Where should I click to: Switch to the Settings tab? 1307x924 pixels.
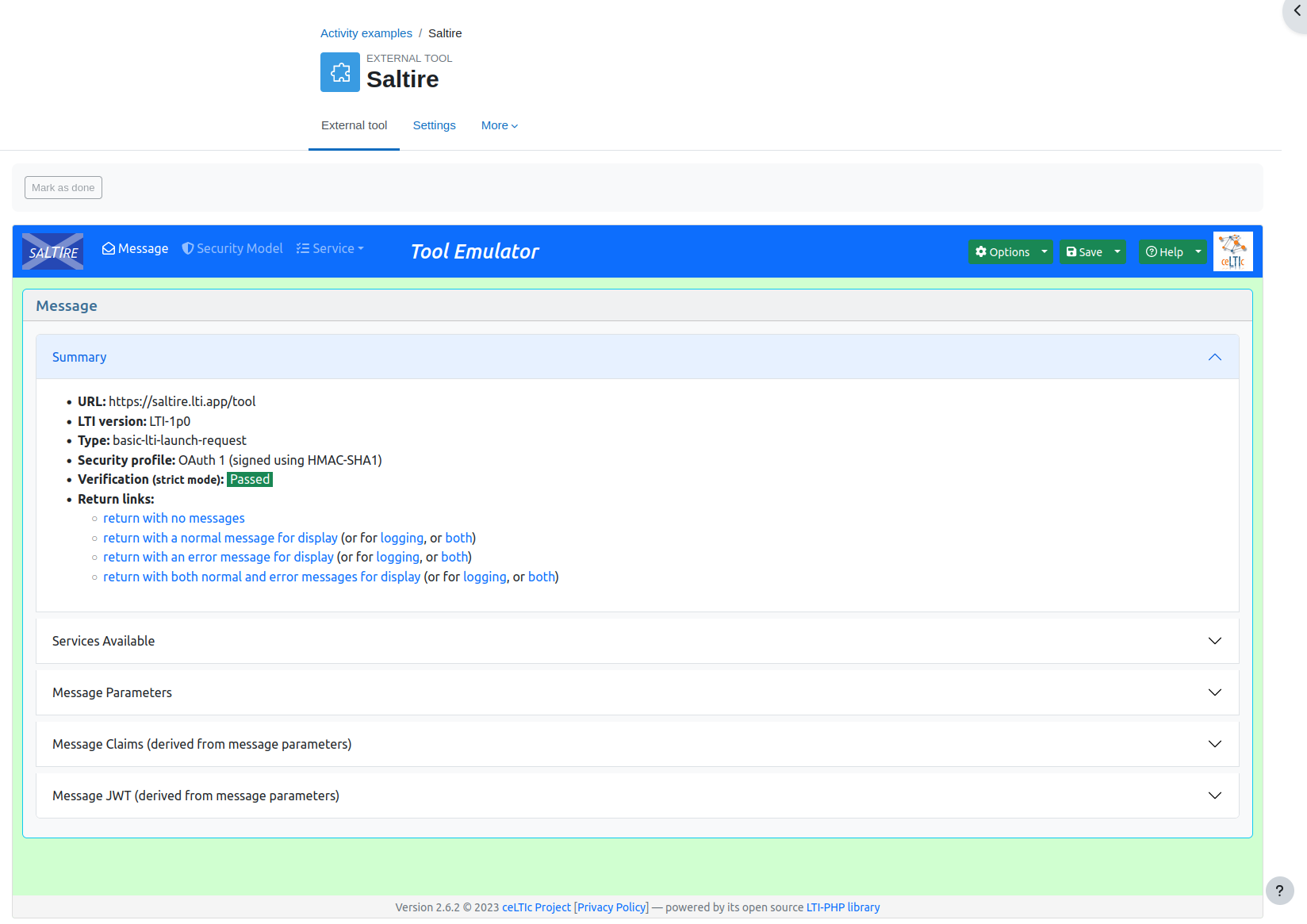click(x=435, y=125)
